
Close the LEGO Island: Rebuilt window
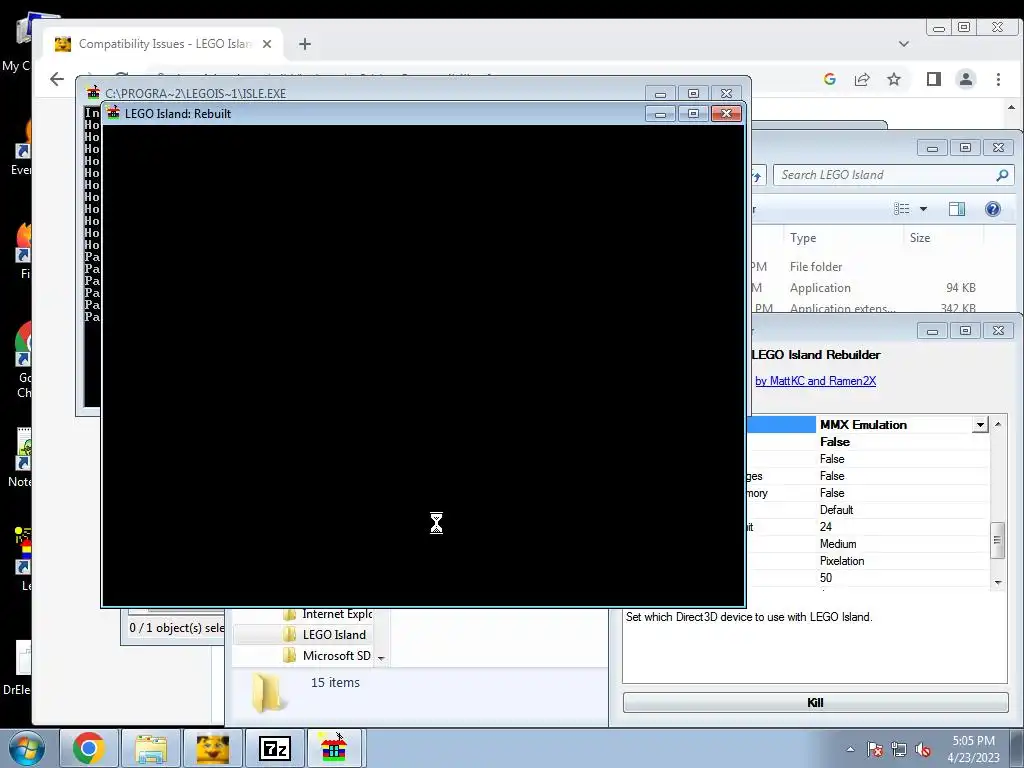[x=726, y=114]
